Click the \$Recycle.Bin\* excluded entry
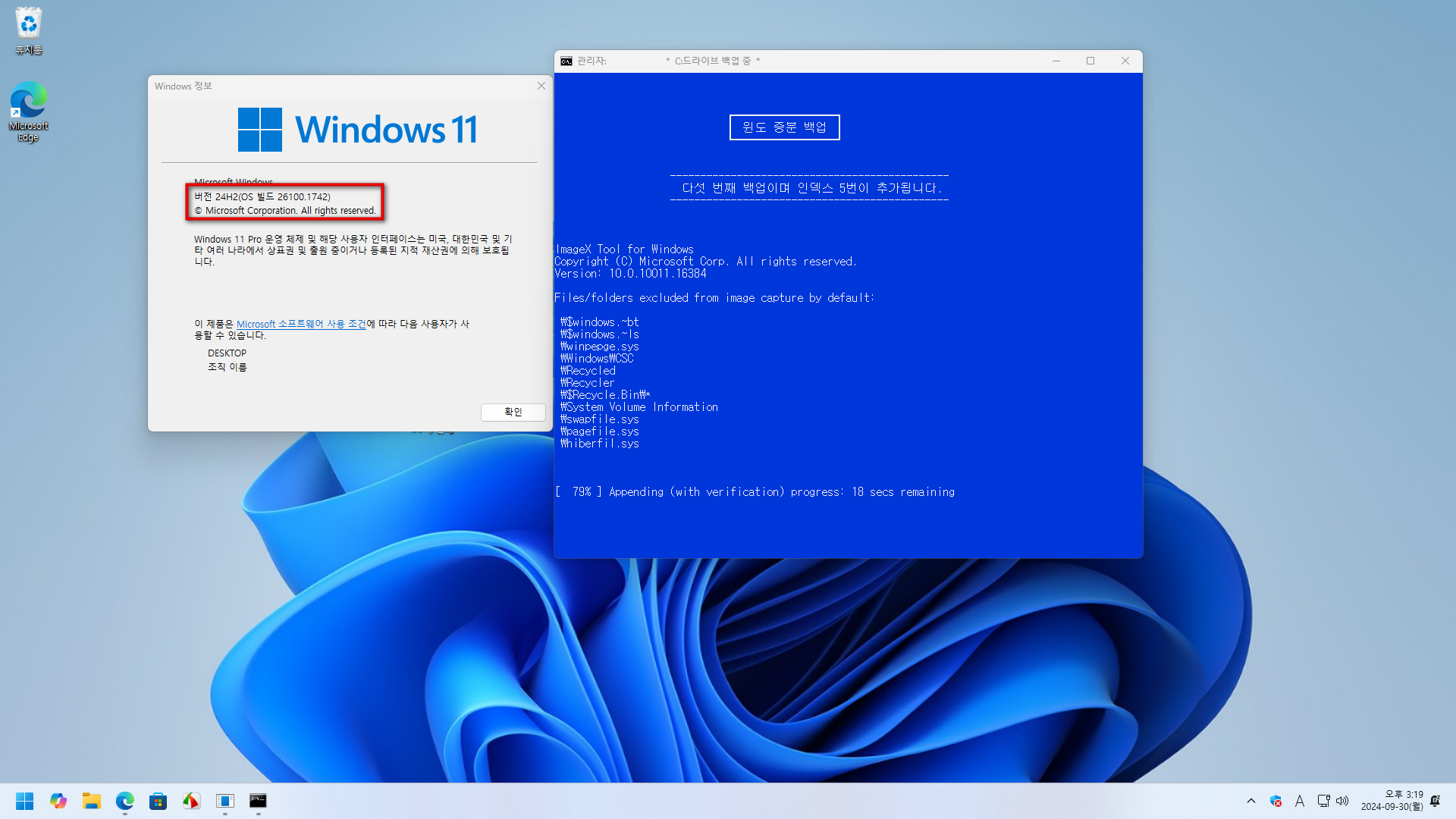Screen dimensions: 1456x819 pyautogui.click(x=605, y=395)
